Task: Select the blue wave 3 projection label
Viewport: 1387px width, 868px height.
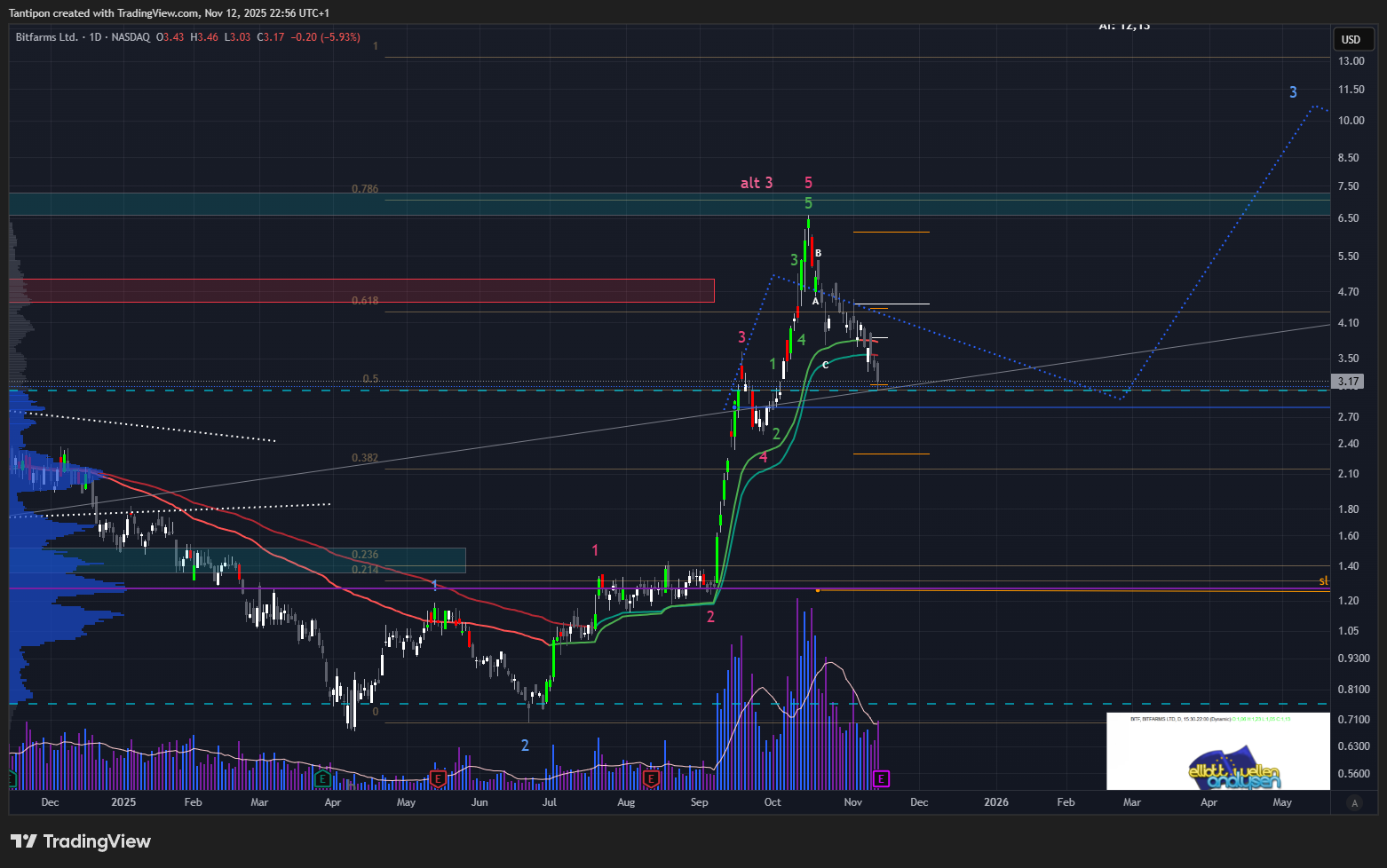Action: [x=1293, y=92]
